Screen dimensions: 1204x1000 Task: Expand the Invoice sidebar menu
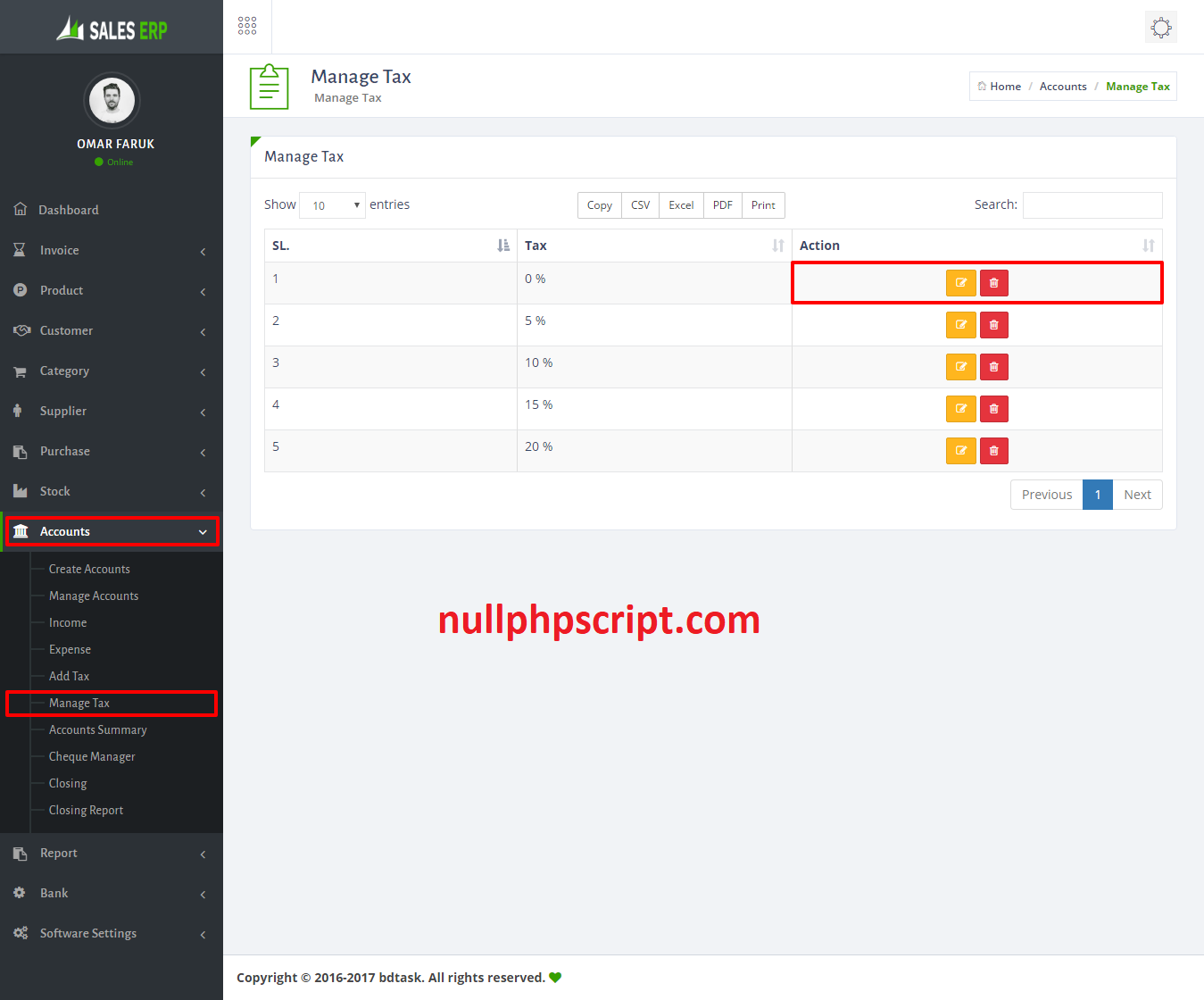coord(112,251)
